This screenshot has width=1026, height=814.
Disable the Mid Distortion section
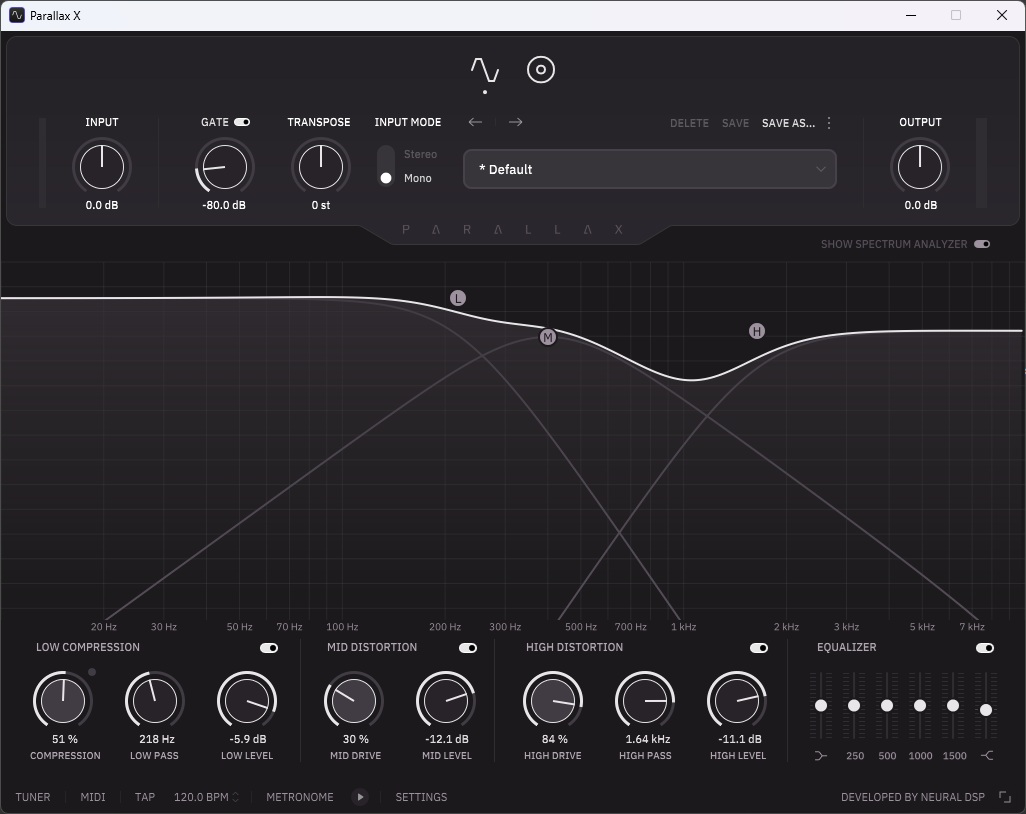pyautogui.click(x=468, y=648)
